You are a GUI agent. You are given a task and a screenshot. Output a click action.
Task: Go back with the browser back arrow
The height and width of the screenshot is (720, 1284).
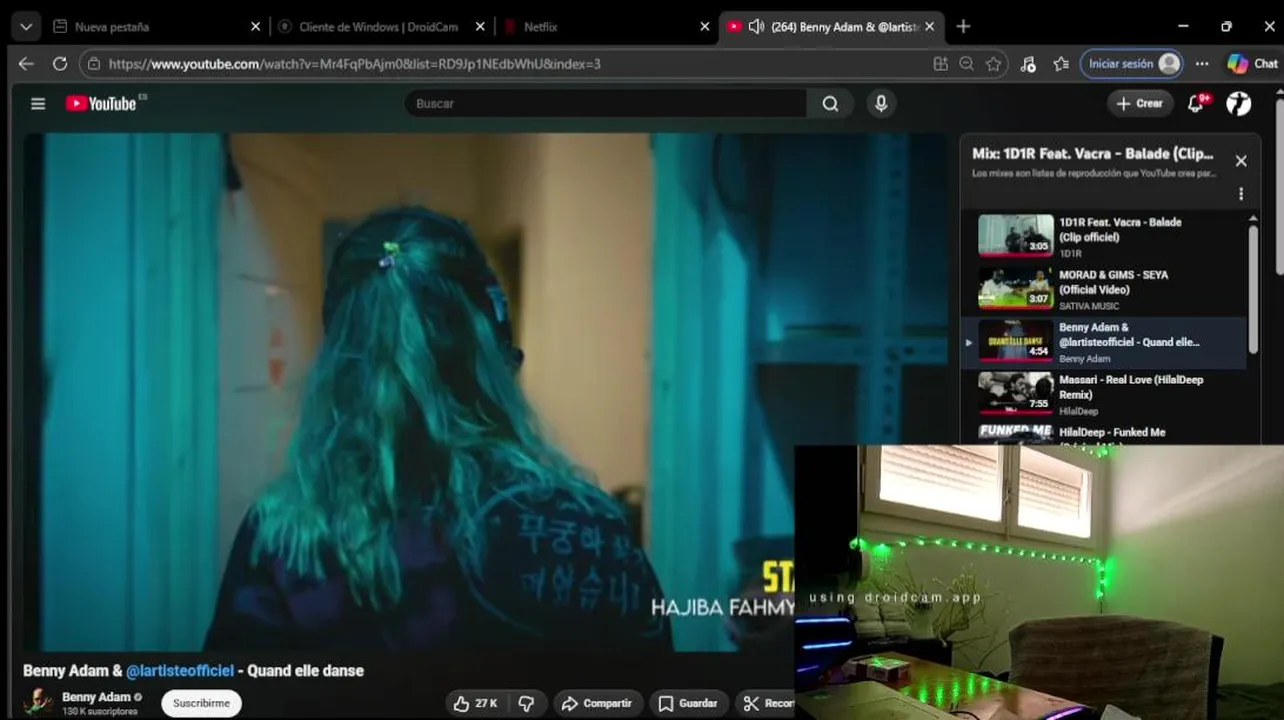(26, 63)
